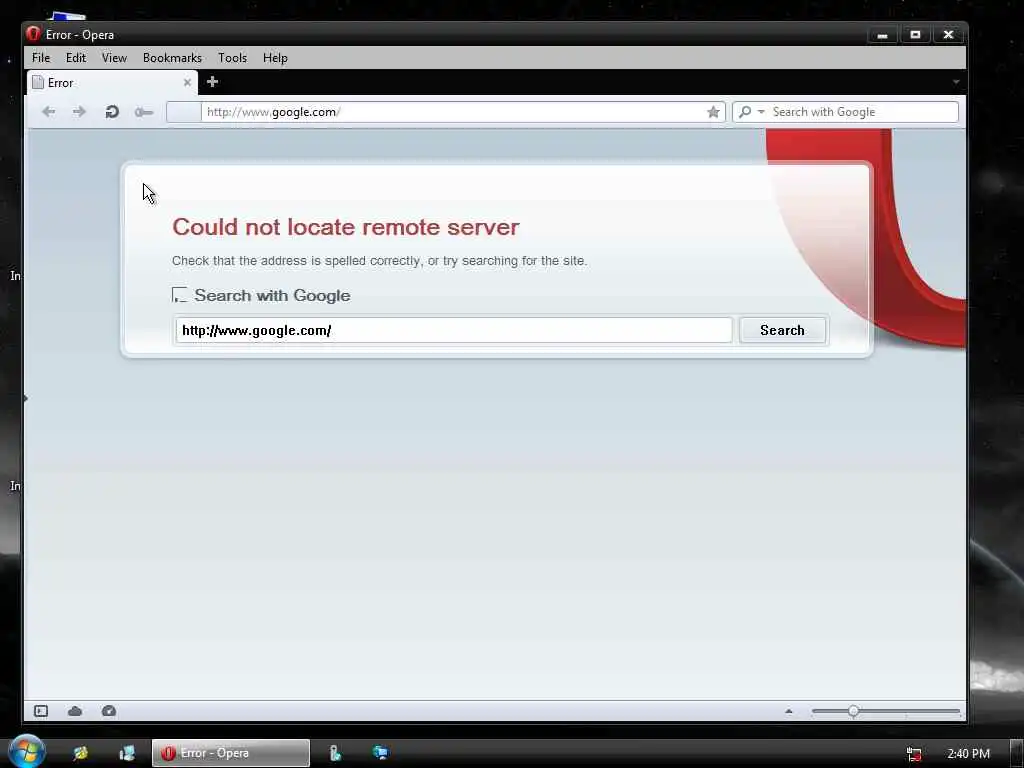
Task: Edit the error page search text box
Action: [x=454, y=330]
